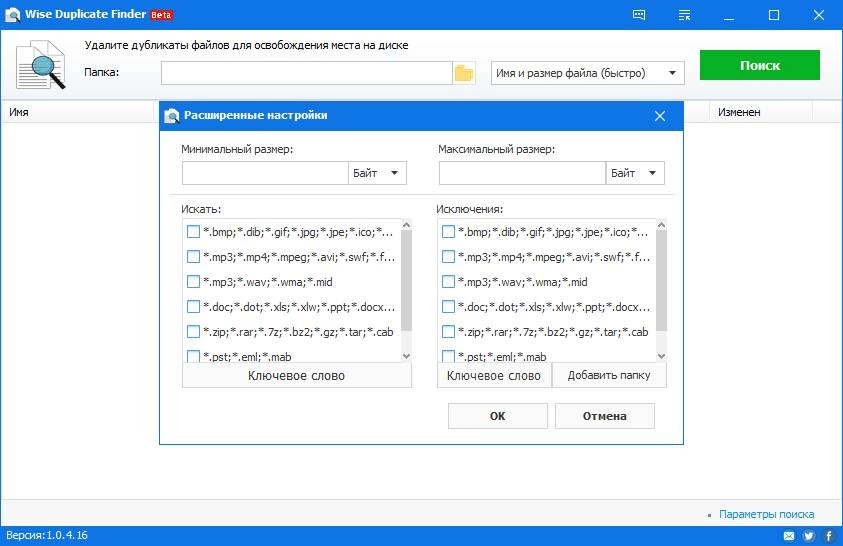
Task: Click the Исключения list scrollbar thumb
Action: 661,281
